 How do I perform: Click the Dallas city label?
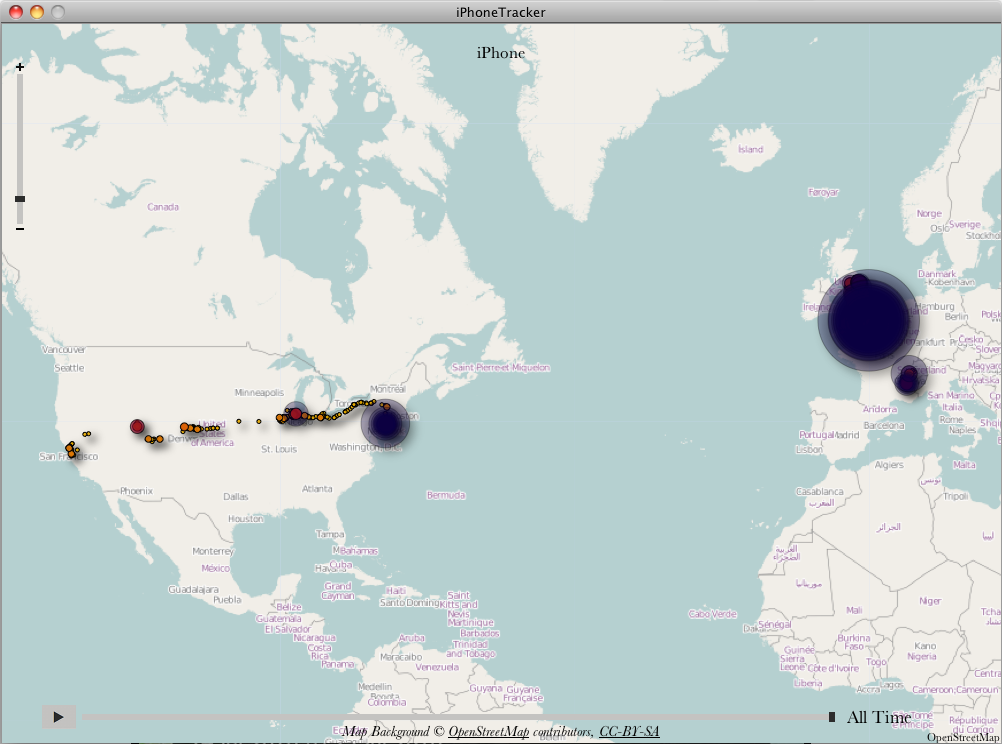pos(236,497)
